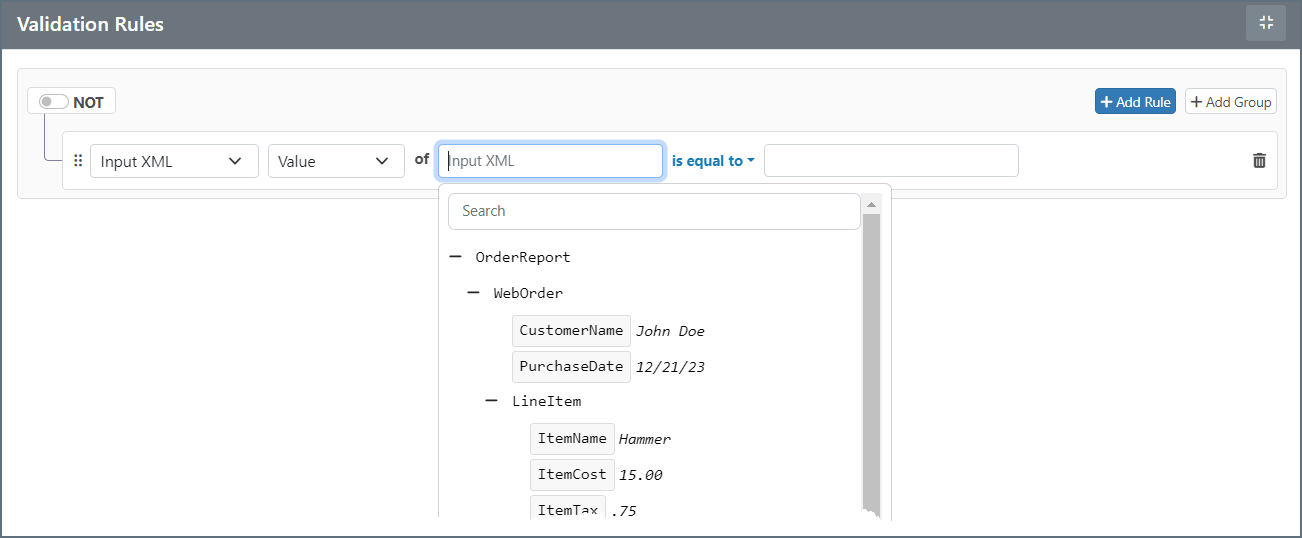
Task: Open the 'is equal to' operator dropdown
Action: tap(713, 161)
